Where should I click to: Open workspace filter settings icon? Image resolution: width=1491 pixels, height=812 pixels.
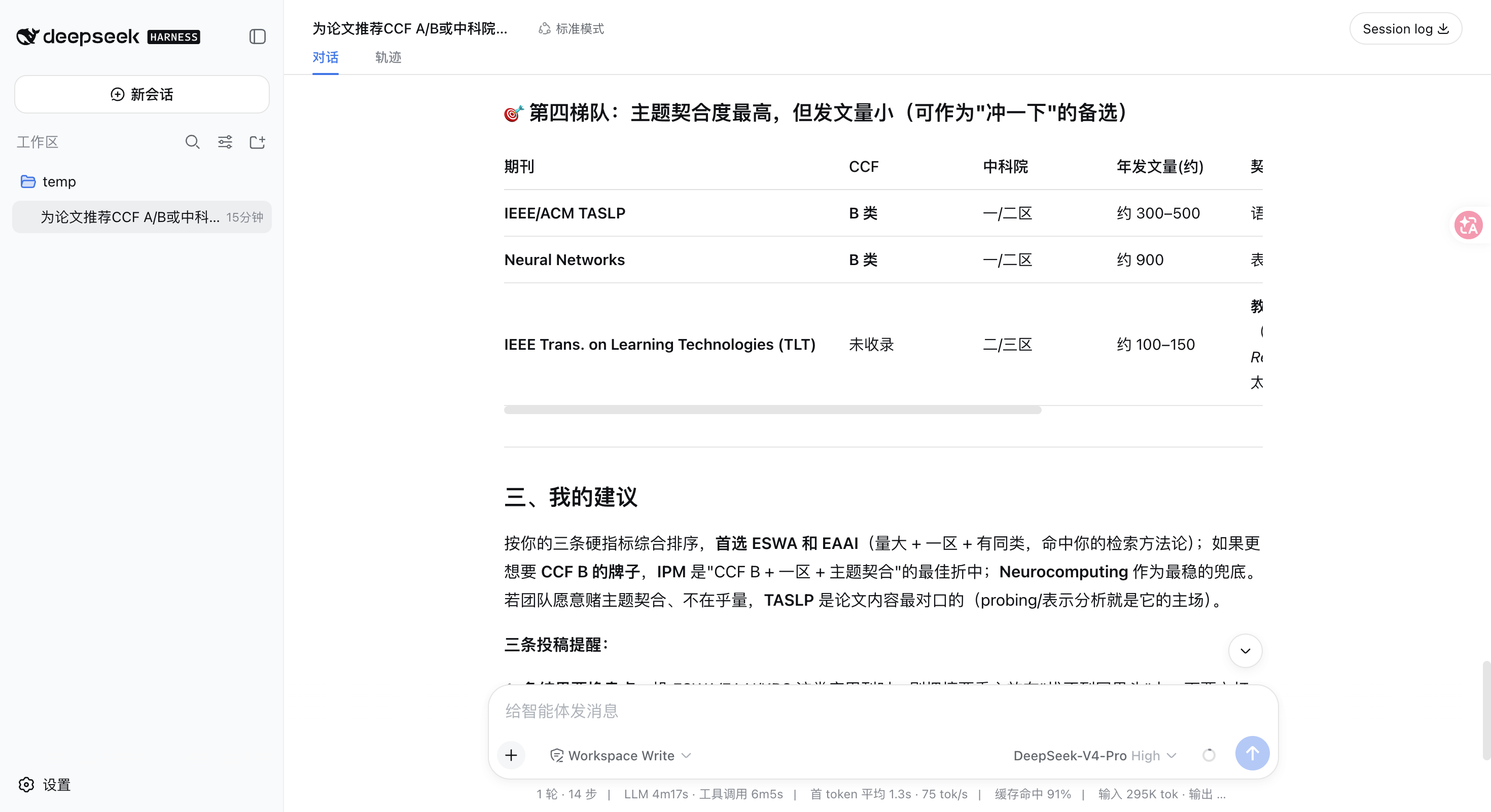tap(225, 142)
